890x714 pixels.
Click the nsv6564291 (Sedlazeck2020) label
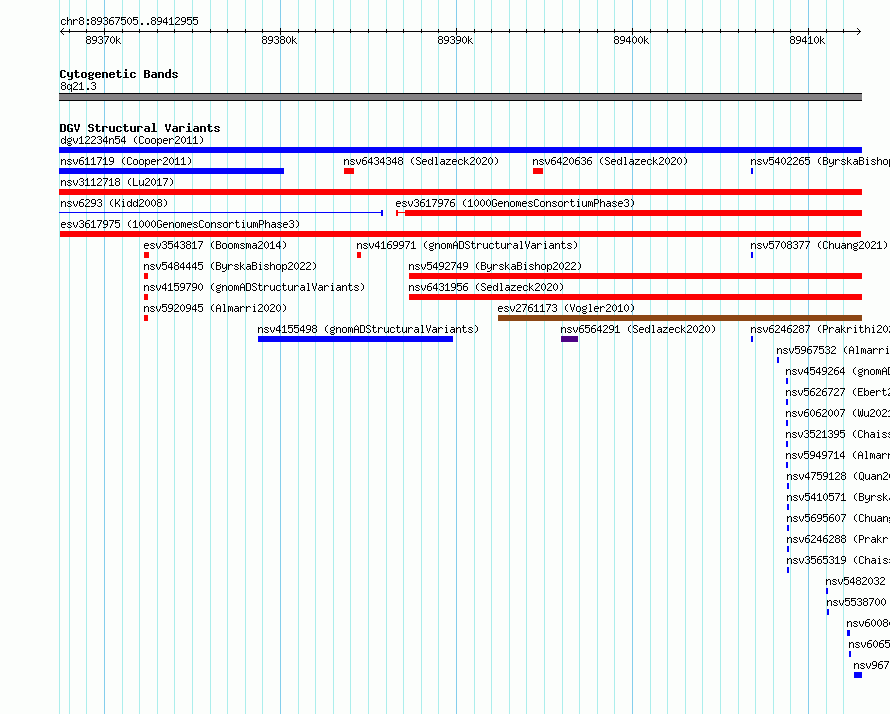(x=639, y=329)
